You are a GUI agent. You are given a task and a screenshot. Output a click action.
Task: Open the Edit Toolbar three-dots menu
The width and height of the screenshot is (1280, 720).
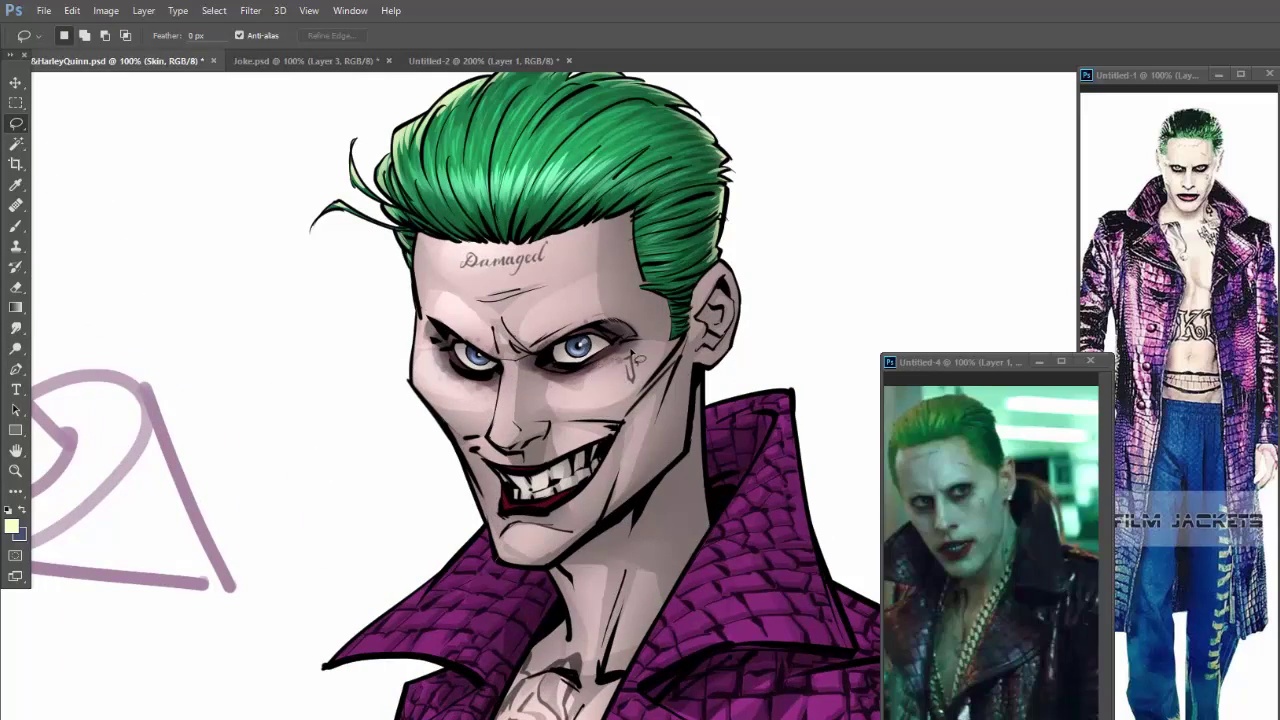(16, 491)
